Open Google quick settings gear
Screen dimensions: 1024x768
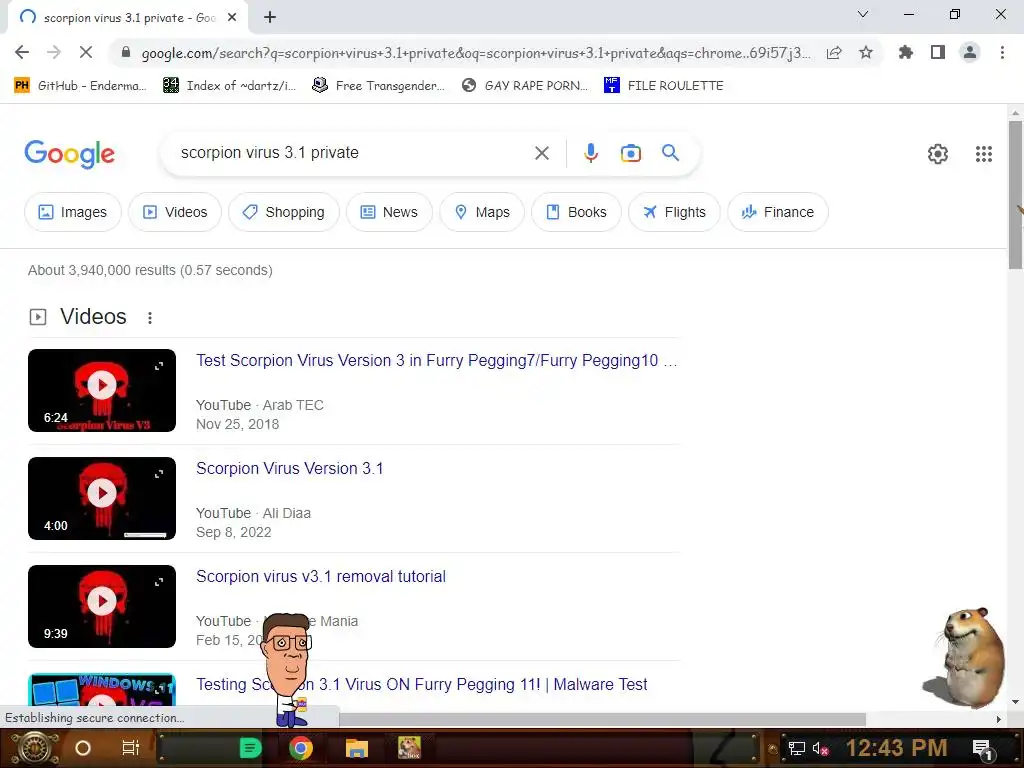coord(938,154)
